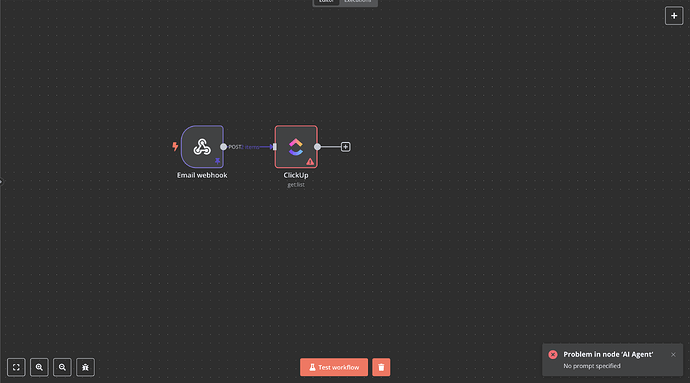Open the Email webhook node
Viewport: 690px width, 383px height.
point(202,147)
